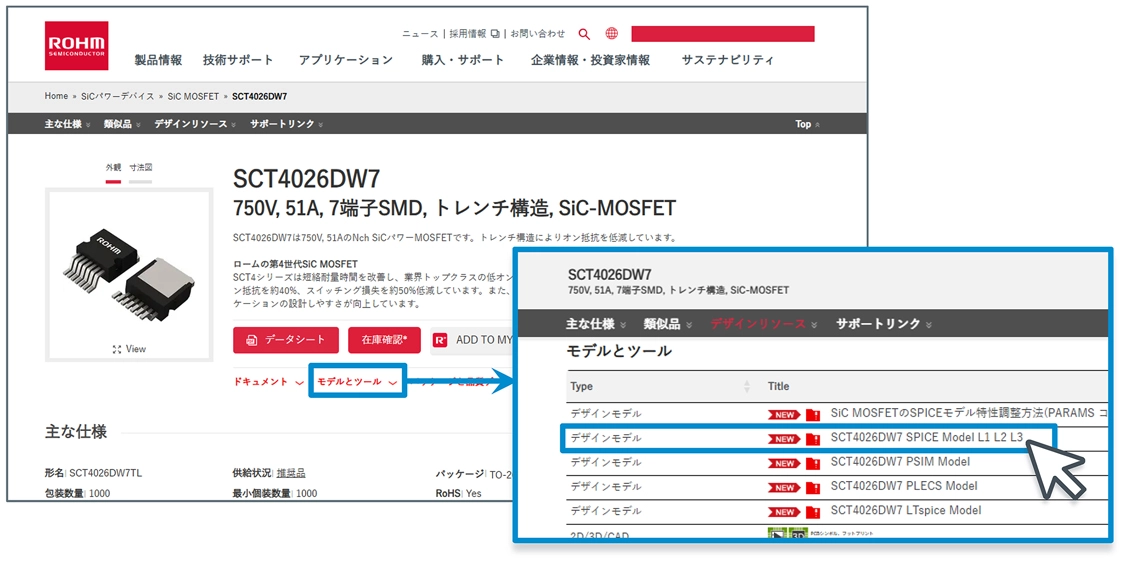1125x563 pixels.
Task: Click the データシート button
Action: tap(286, 340)
